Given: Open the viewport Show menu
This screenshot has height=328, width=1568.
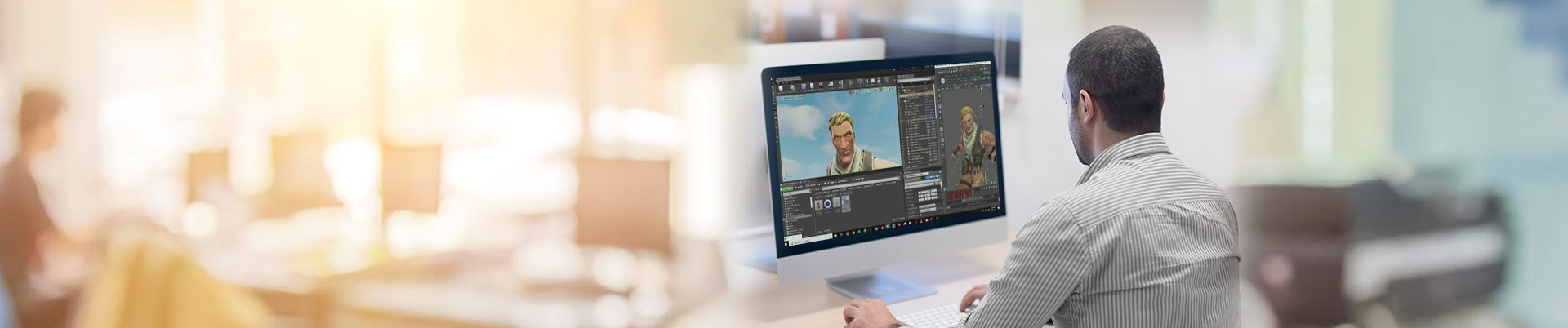Looking at the screenshot, I should point(801,97).
